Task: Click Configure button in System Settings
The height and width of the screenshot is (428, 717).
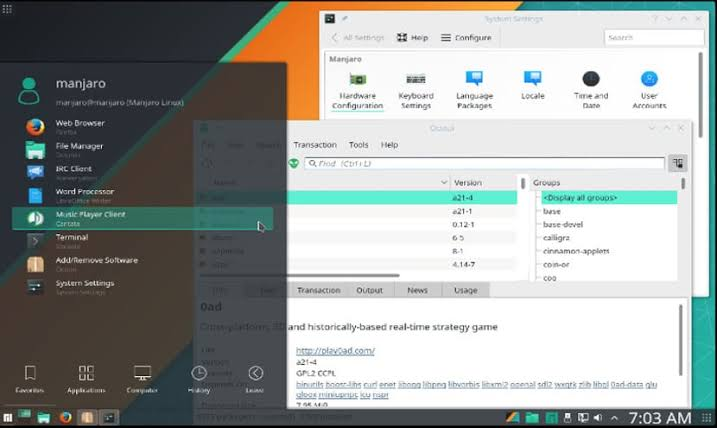Action: click(466, 37)
